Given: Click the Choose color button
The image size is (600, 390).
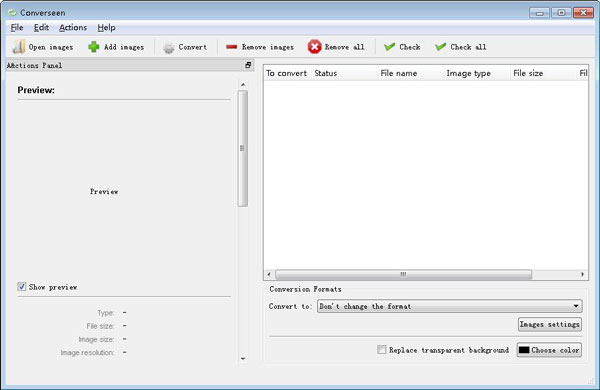Looking at the screenshot, I should 549,350.
